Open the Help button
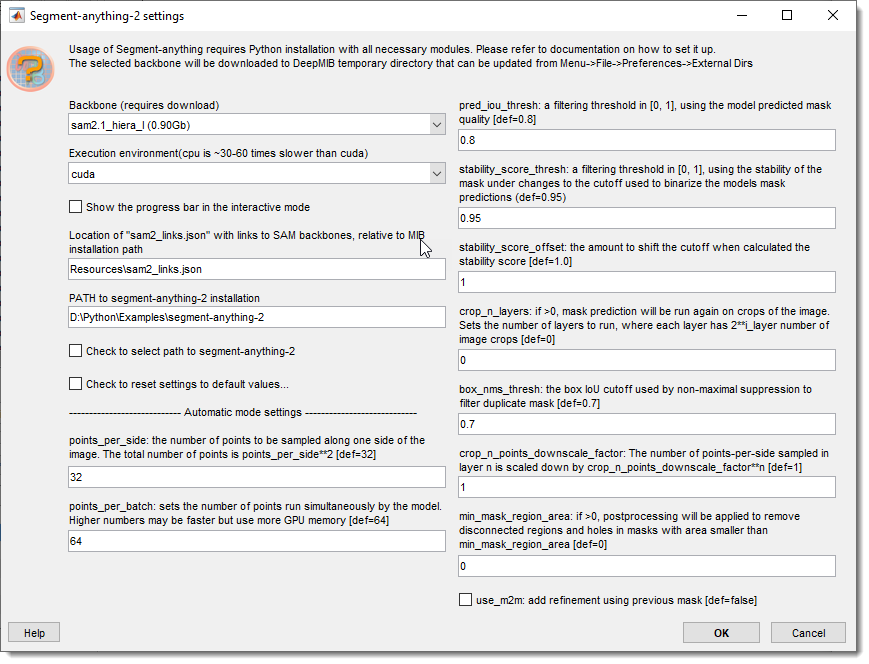This screenshot has width=869, height=664. (35, 633)
